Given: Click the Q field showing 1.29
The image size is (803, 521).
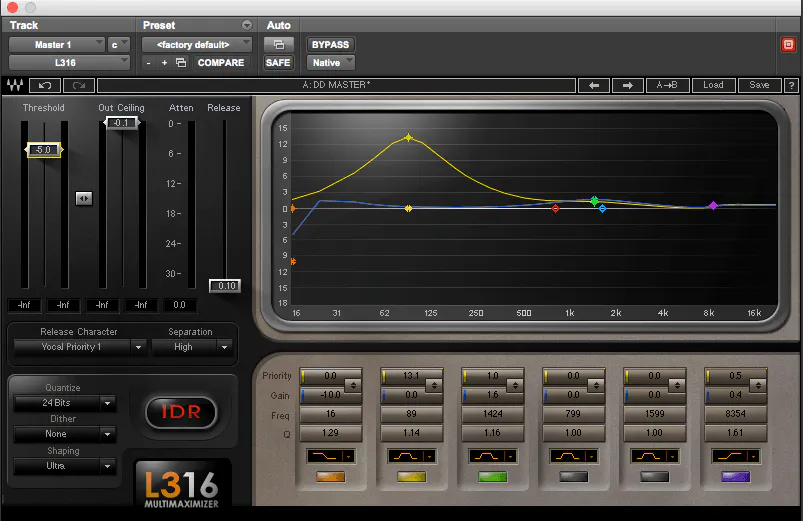Looking at the screenshot, I should click(331, 433).
